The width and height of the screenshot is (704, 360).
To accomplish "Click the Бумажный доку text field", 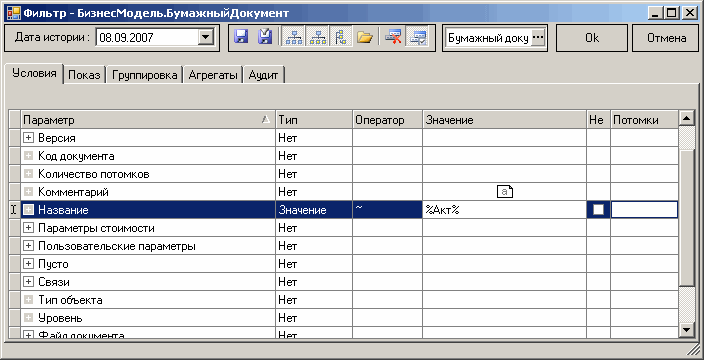I will coord(489,38).
